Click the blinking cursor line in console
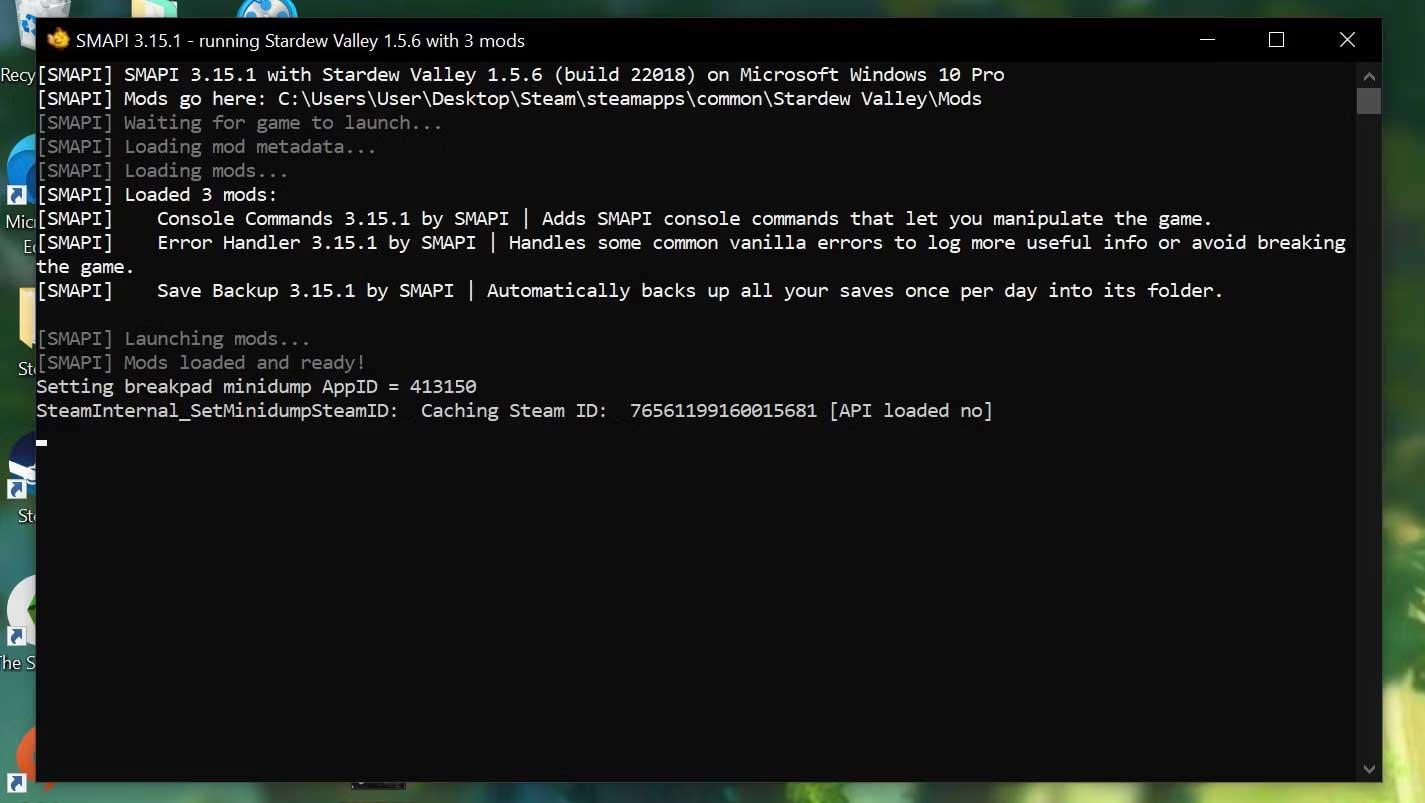 [42, 441]
